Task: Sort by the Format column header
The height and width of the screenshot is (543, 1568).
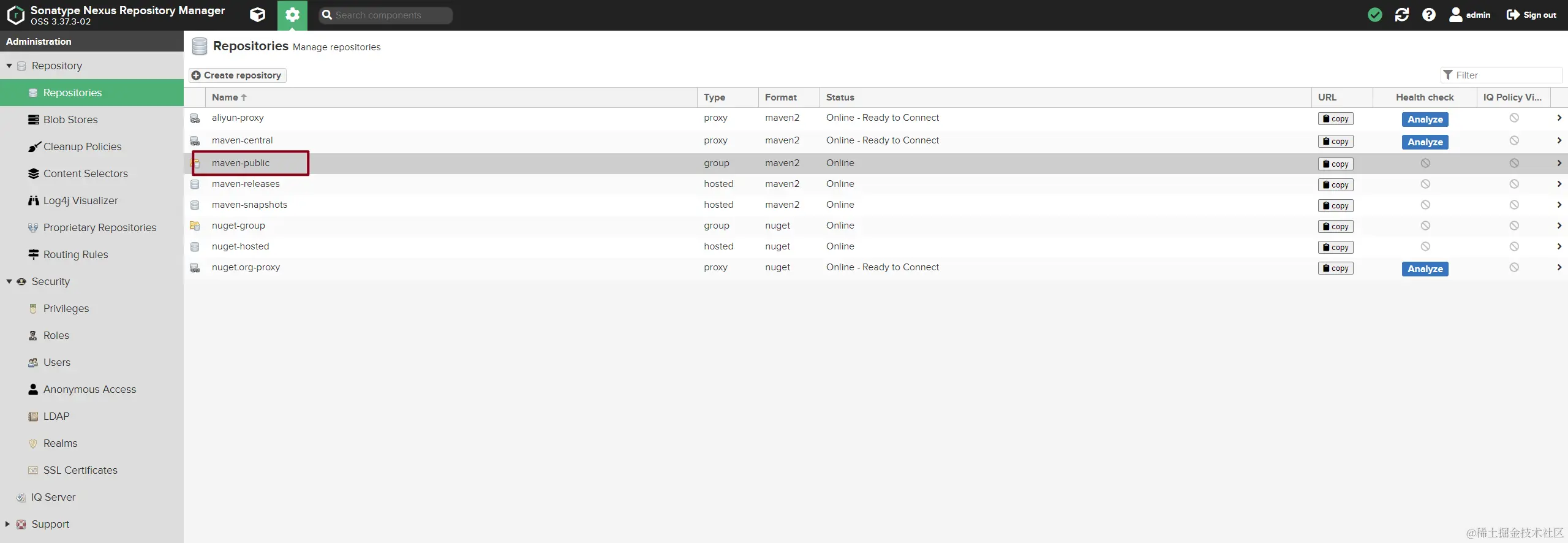Action: 789,97
